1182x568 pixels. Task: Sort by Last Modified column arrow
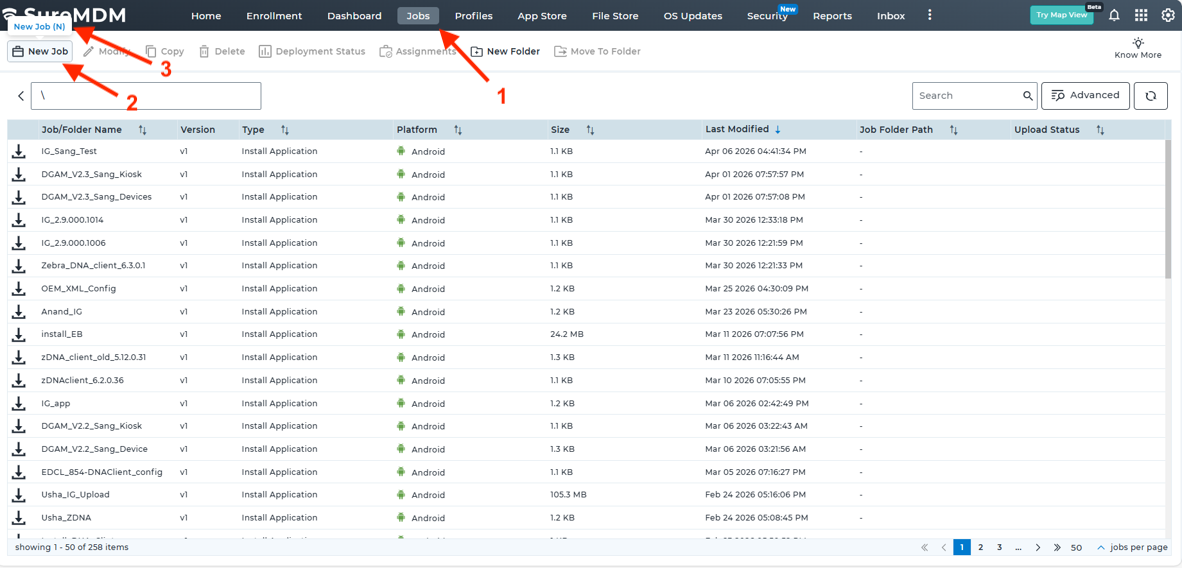click(x=778, y=130)
